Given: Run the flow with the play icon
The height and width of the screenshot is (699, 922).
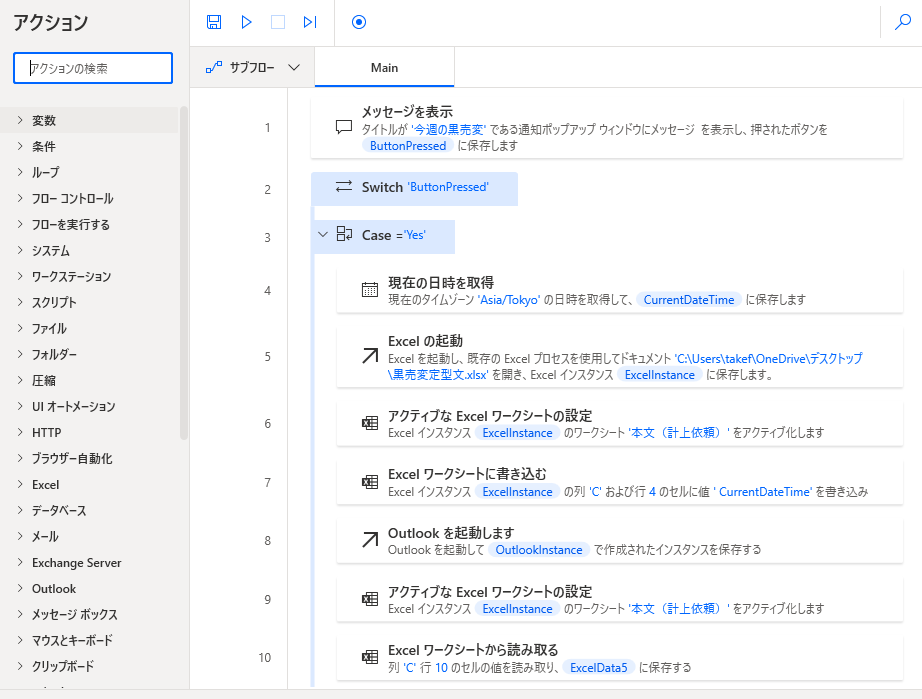Looking at the screenshot, I should click(247, 21).
